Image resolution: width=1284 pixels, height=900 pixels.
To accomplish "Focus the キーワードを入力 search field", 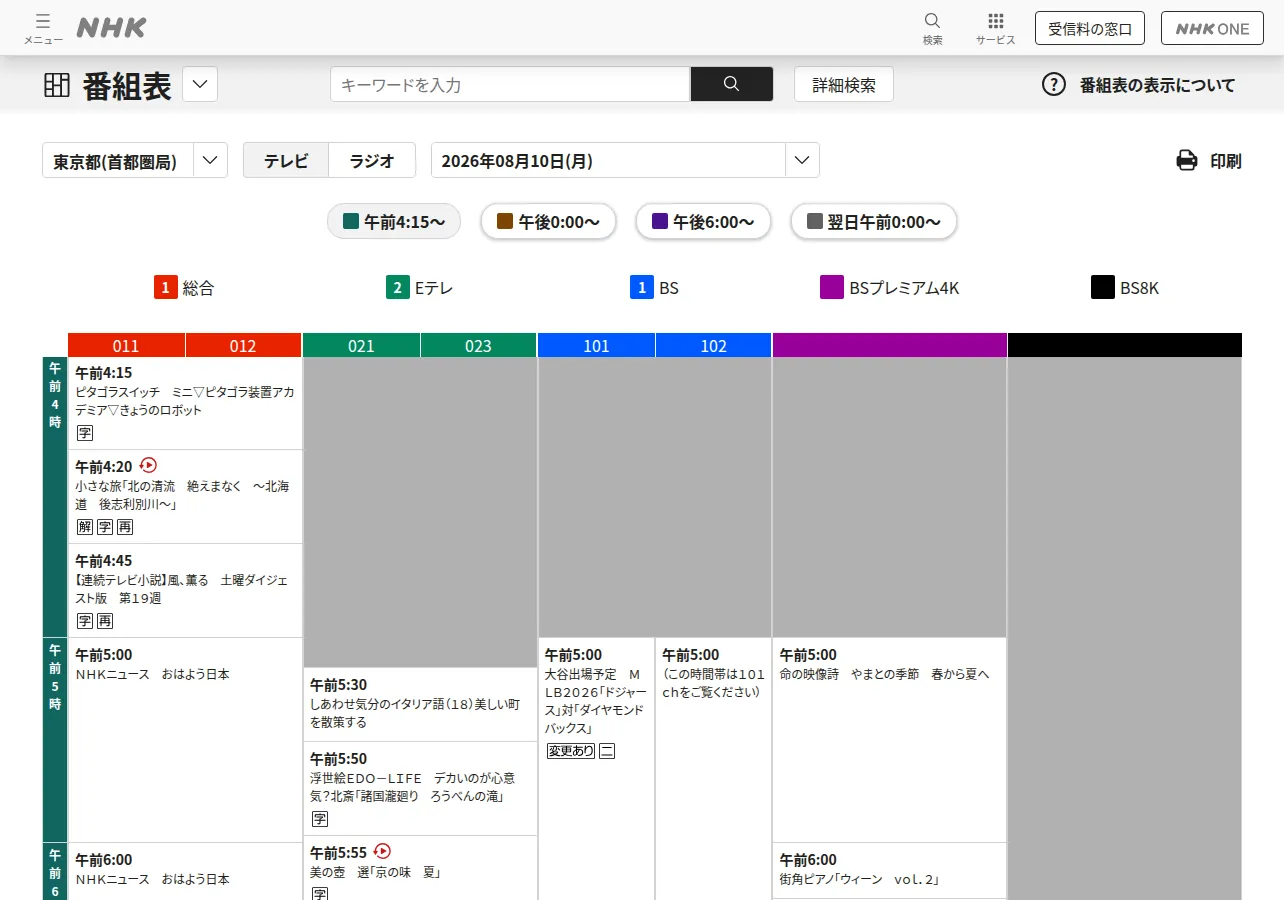I will pyautogui.click(x=510, y=84).
